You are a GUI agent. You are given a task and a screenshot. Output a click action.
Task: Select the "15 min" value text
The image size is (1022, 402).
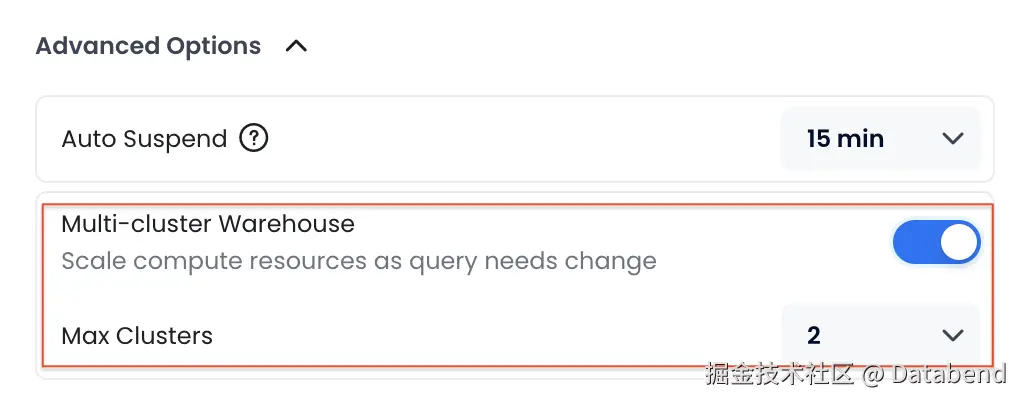coord(845,139)
